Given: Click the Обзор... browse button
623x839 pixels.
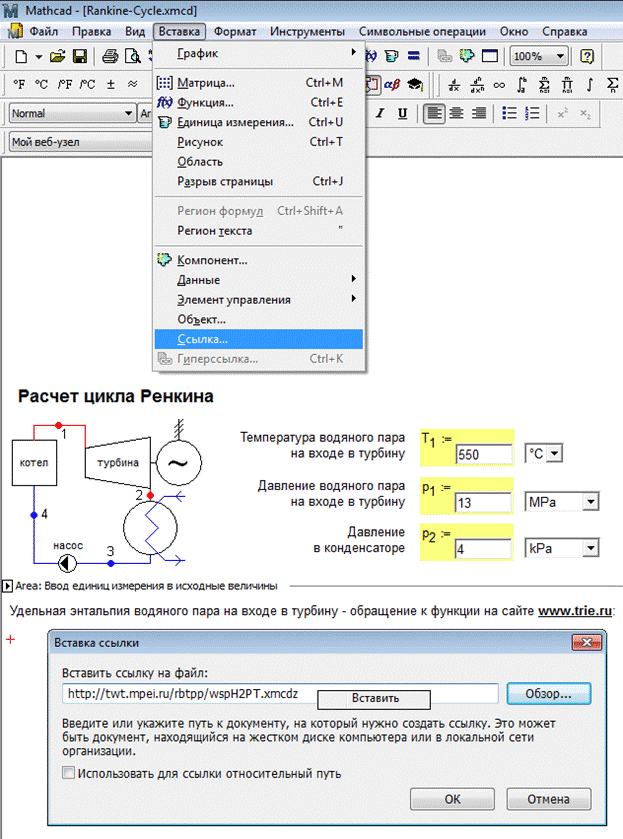Looking at the screenshot, I should 549,693.
